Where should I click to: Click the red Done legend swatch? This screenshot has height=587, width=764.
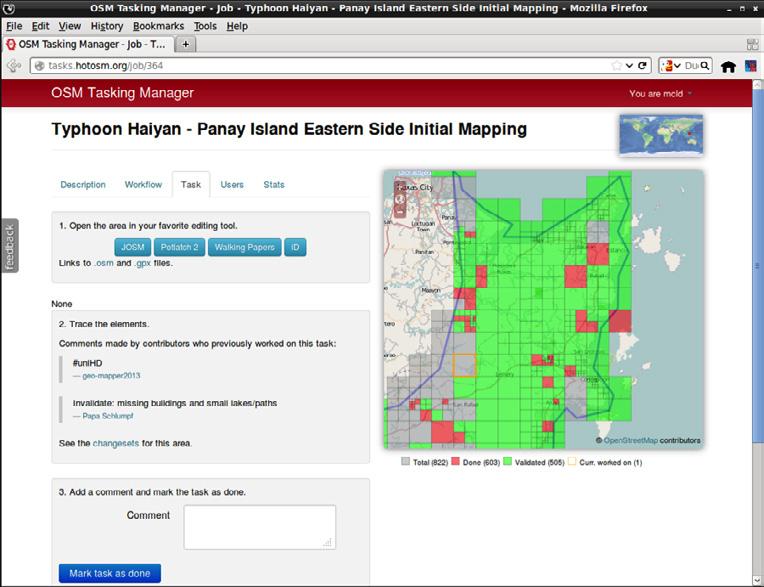point(457,463)
